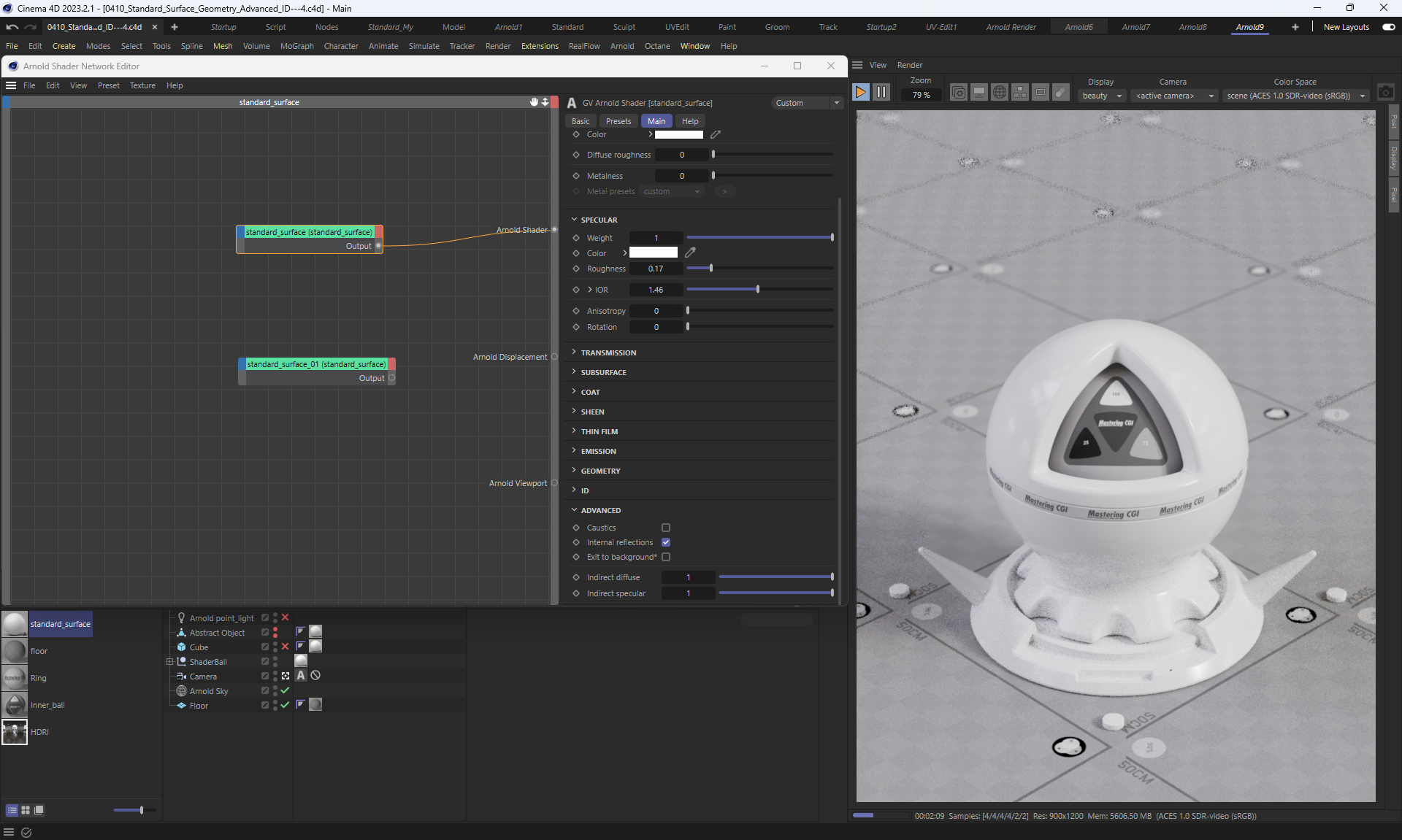The width and height of the screenshot is (1402, 840).
Task: Open the MoGraph menu
Action: pyautogui.click(x=296, y=46)
